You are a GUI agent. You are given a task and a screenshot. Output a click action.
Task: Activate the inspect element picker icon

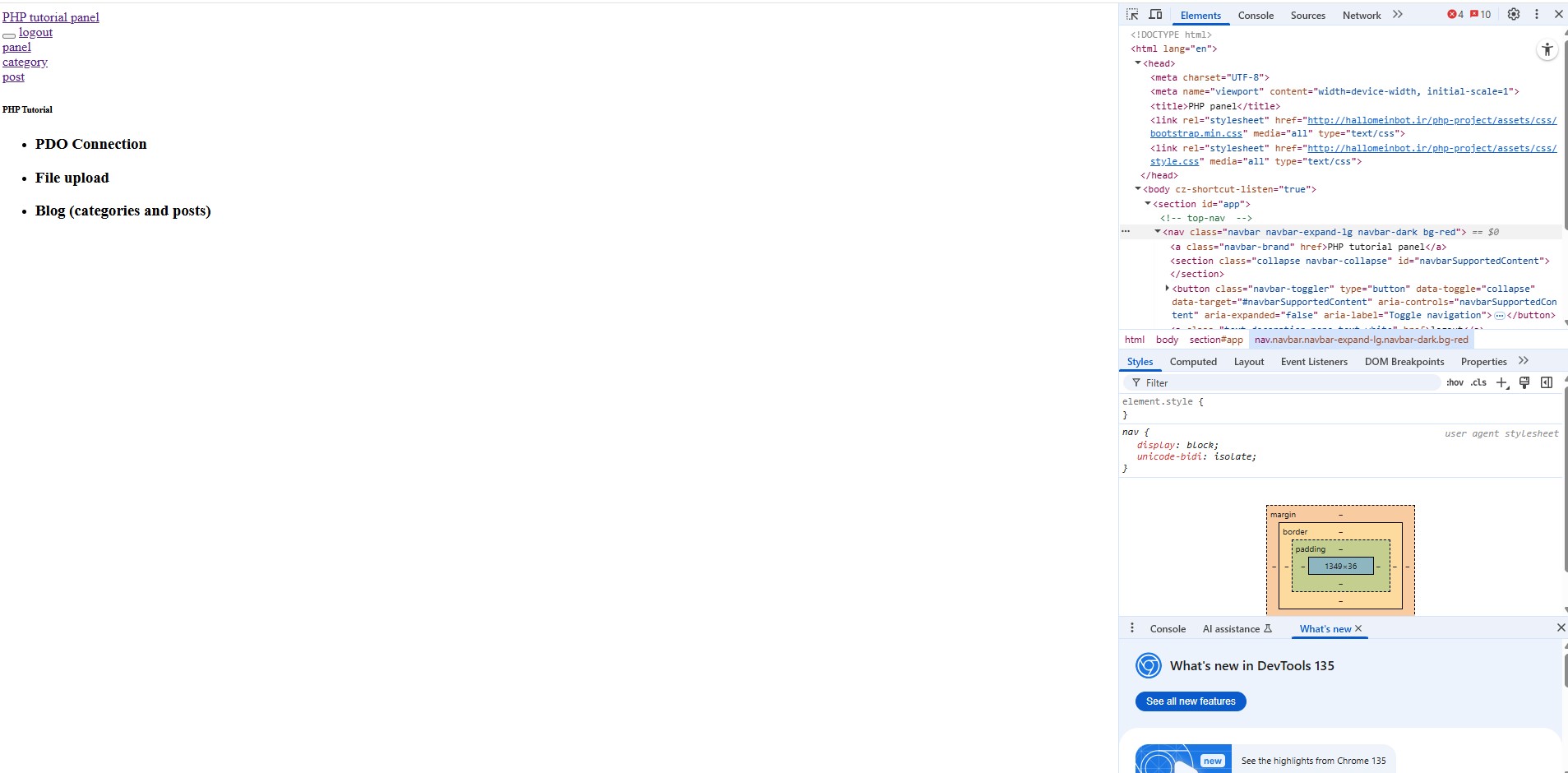(1132, 15)
